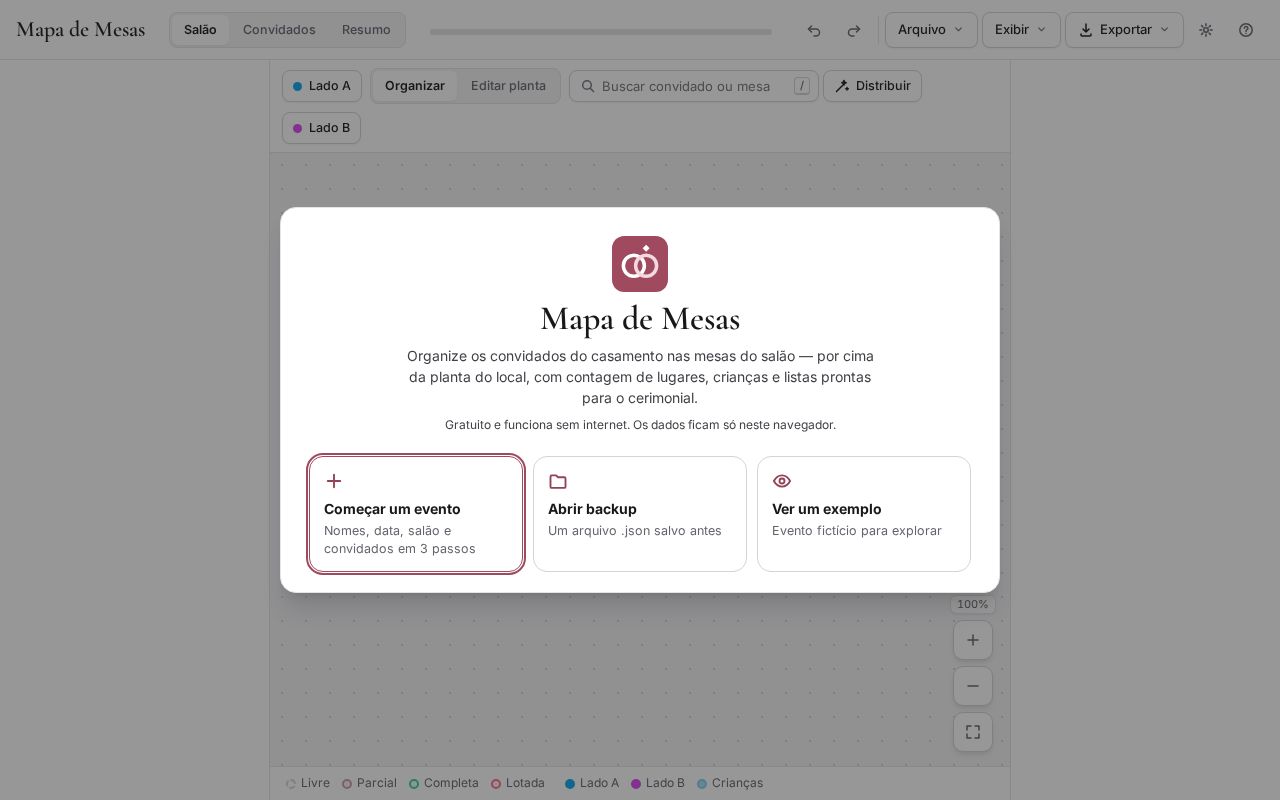Viewport: 1280px width, 800px height.
Task: Click the redo arrow icon
Action: [x=854, y=30]
